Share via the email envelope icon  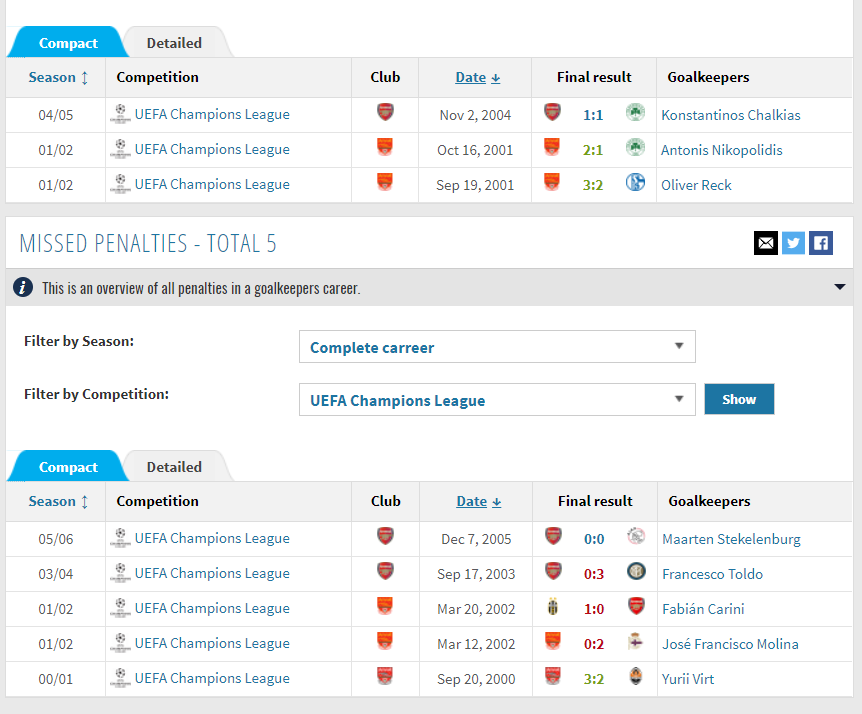tap(765, 243)
